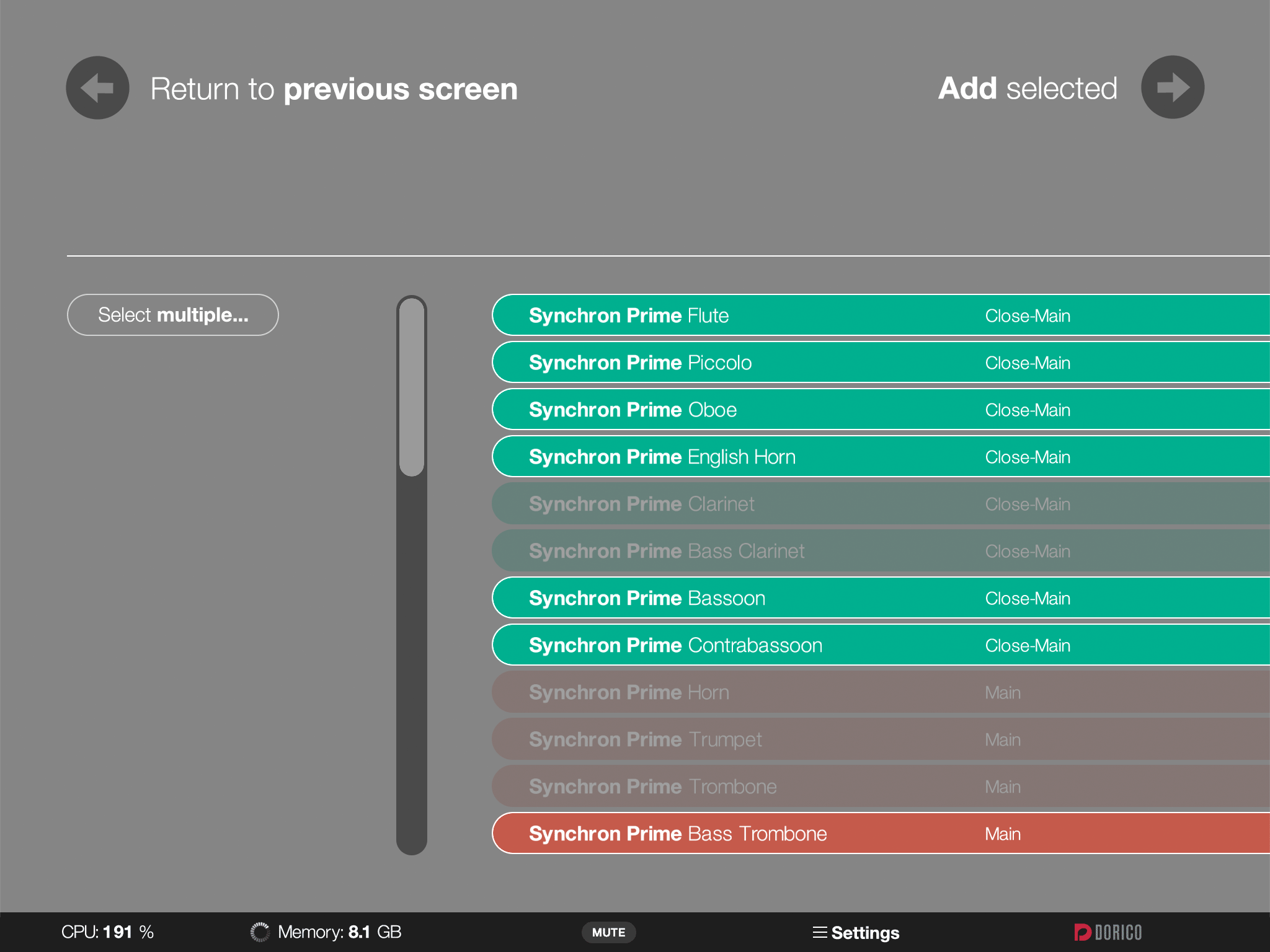Select Synchron Prime Contrabassoon row
Viewport: 1270px width, 952px height.
coord(881,645)
